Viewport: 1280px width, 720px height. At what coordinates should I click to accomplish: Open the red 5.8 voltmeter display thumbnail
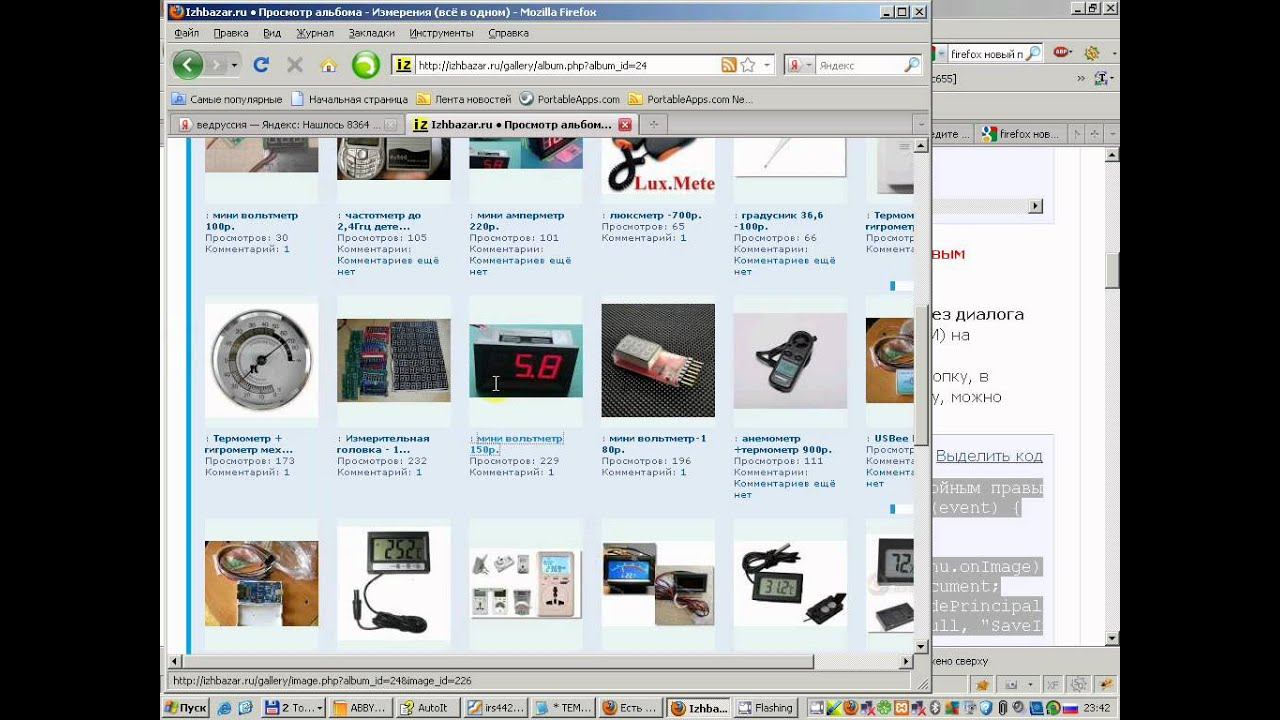coord(526,361)
